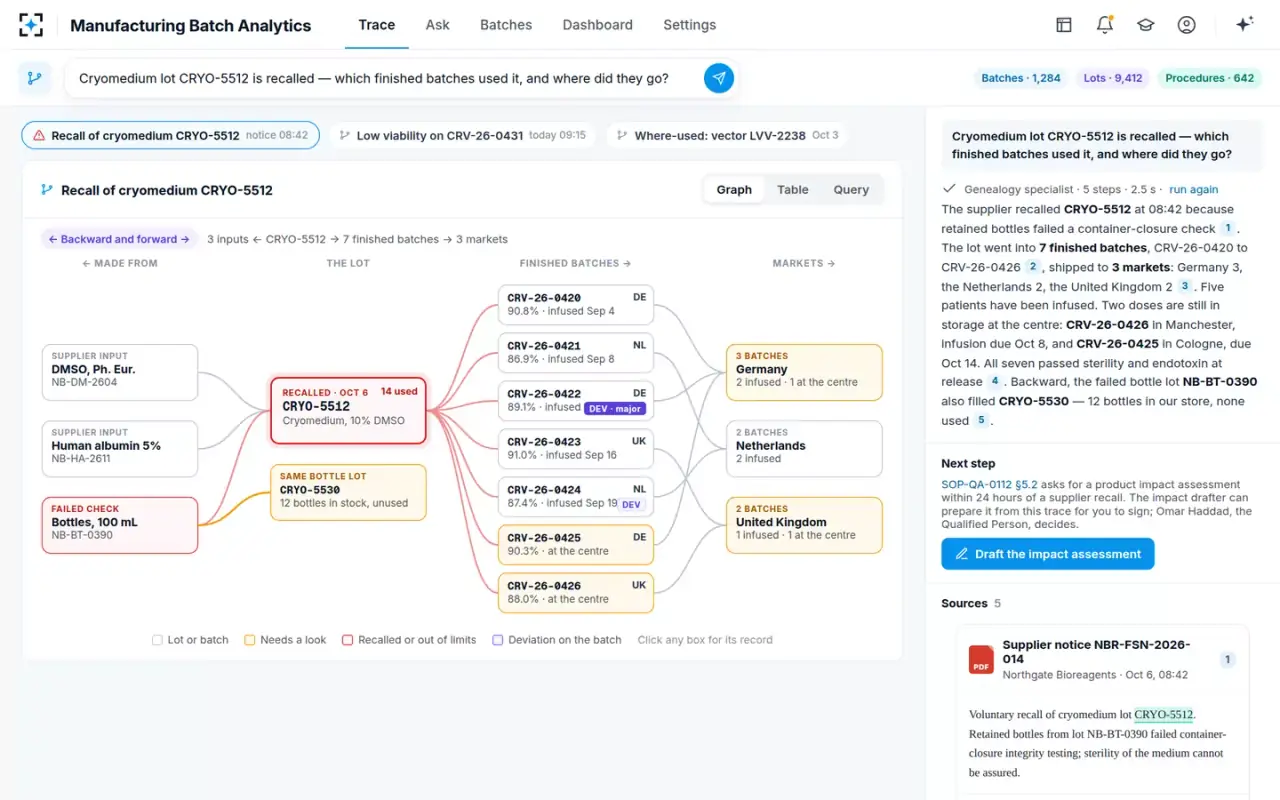1280x800 pixels.
Task: Open the SOP-QA-0112 §5.2 link
Action: pyautogui.click(x=988, y=485)
